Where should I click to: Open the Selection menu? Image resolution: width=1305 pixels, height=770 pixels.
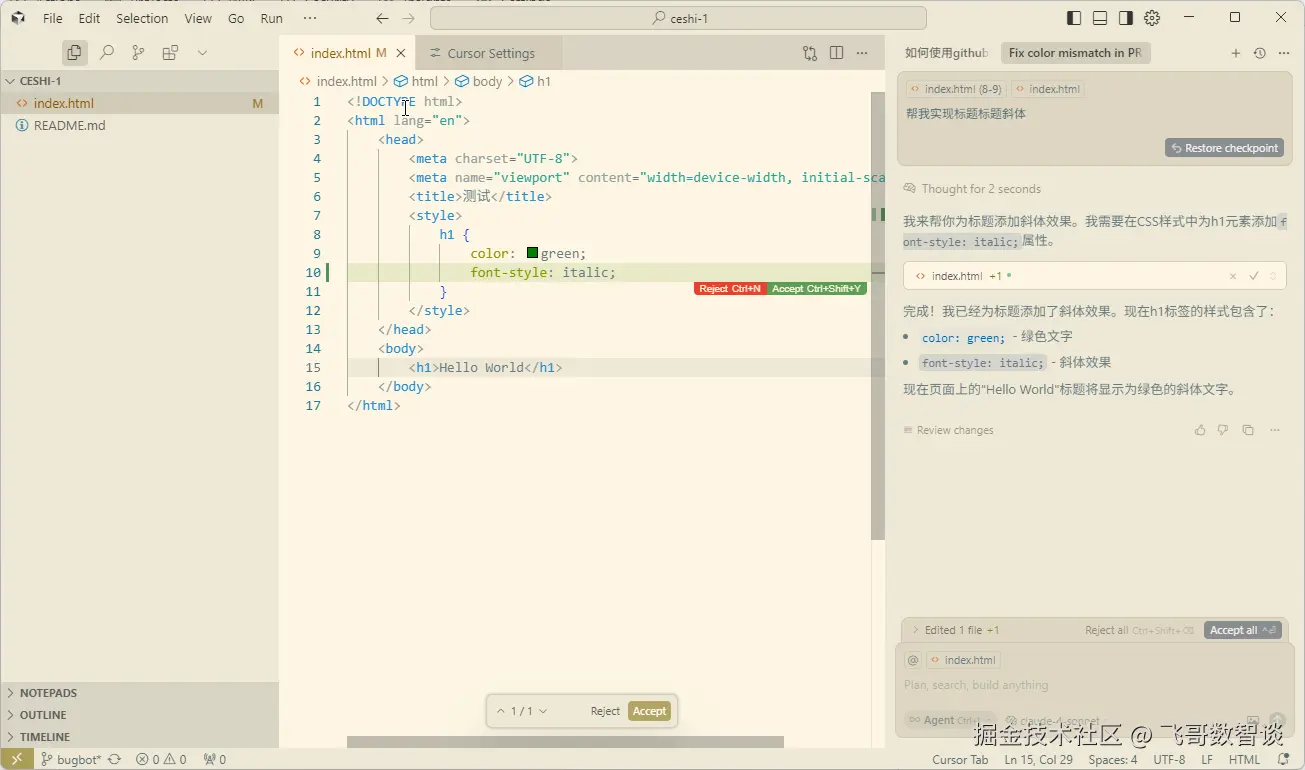click(142, 18)
